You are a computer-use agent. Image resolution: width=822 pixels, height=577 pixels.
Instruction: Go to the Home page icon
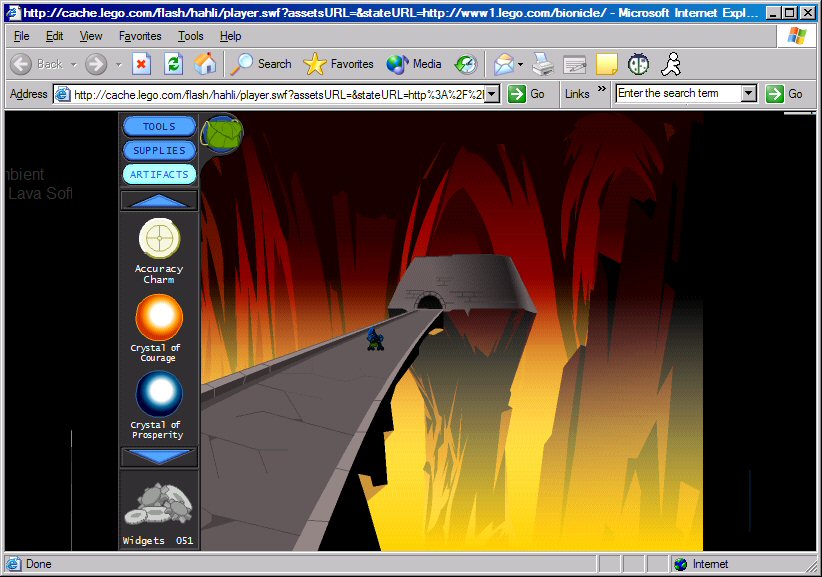tap(205, 64)
